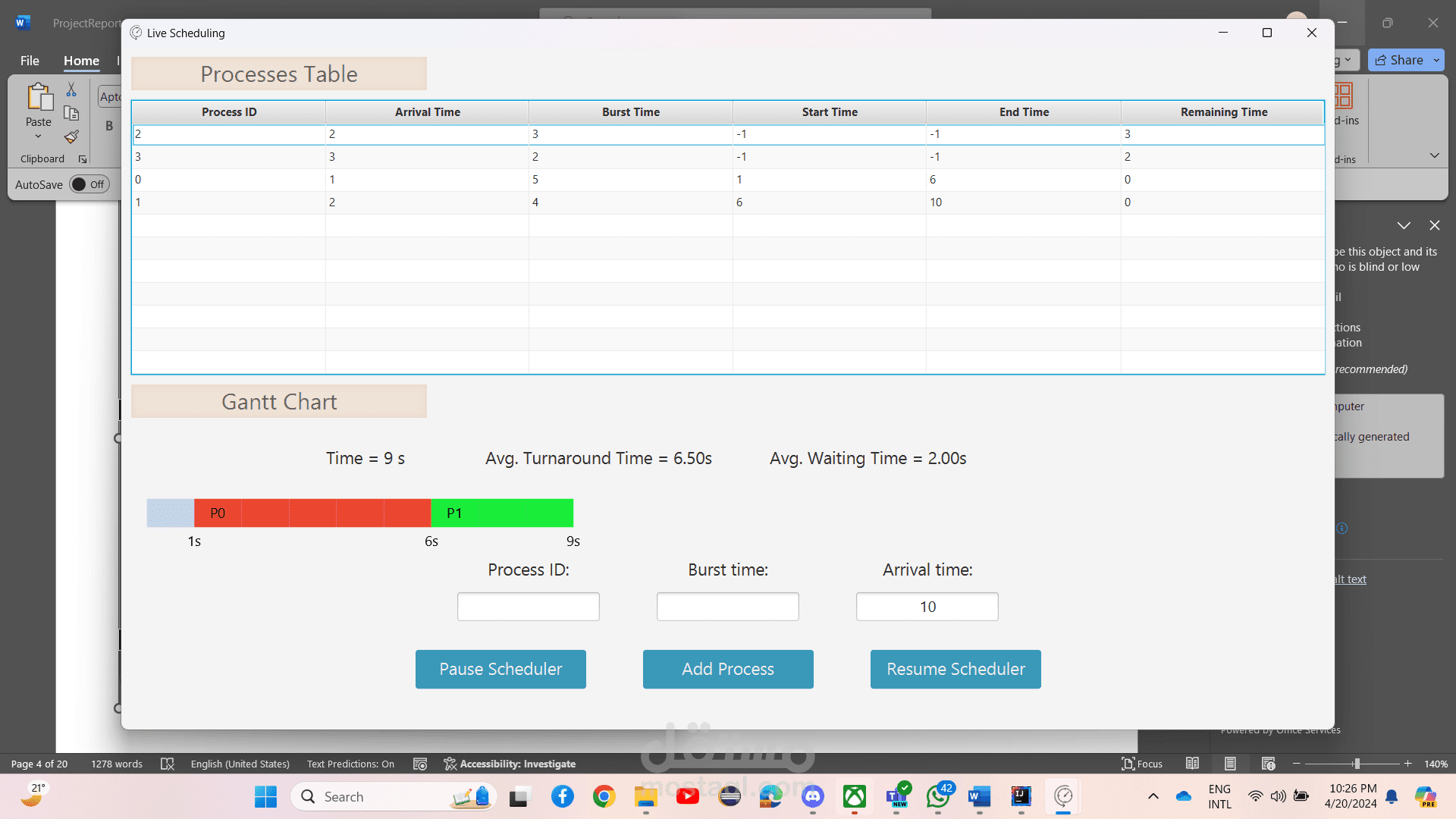Close the Word accessibility side pane
This screenshot has width=1456, height=819.
pos(1434,225)
